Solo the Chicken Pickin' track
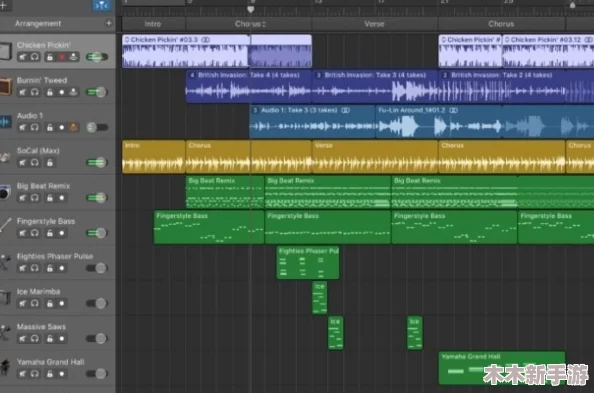Screen dimensions: 594x393 34,57
